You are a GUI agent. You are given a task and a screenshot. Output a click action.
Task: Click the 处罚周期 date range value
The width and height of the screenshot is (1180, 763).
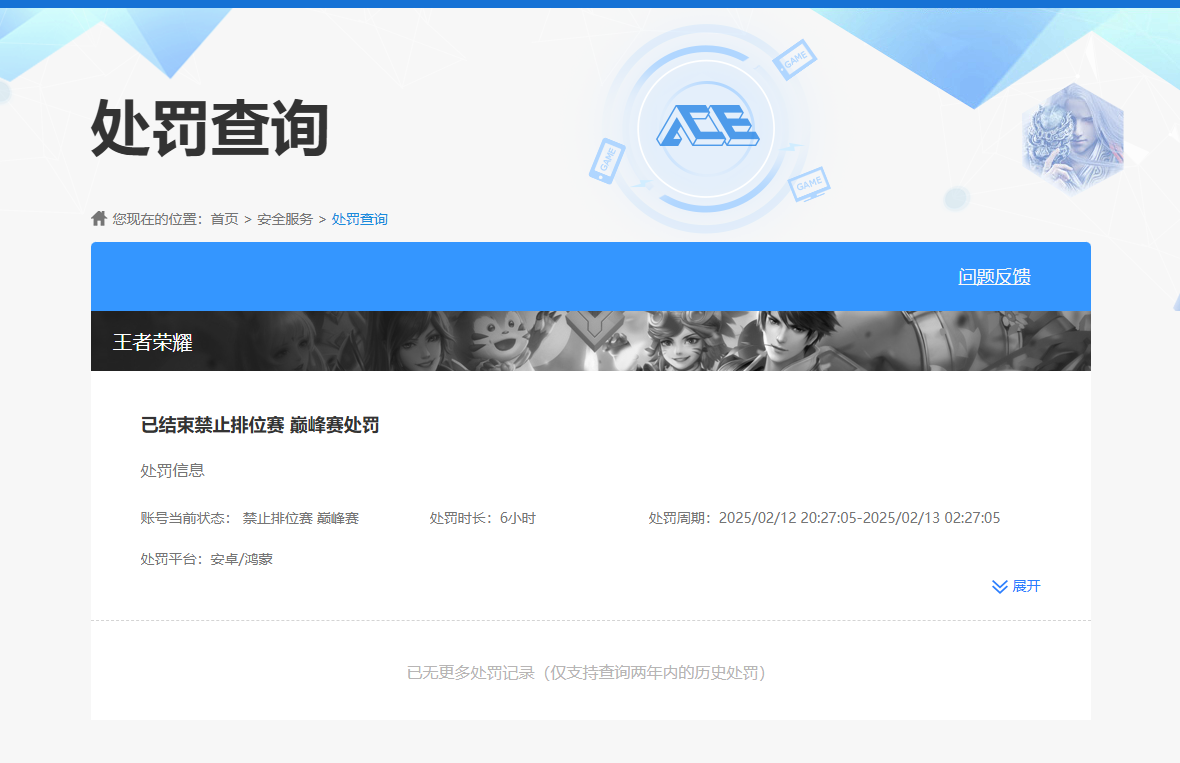[859, 518]
